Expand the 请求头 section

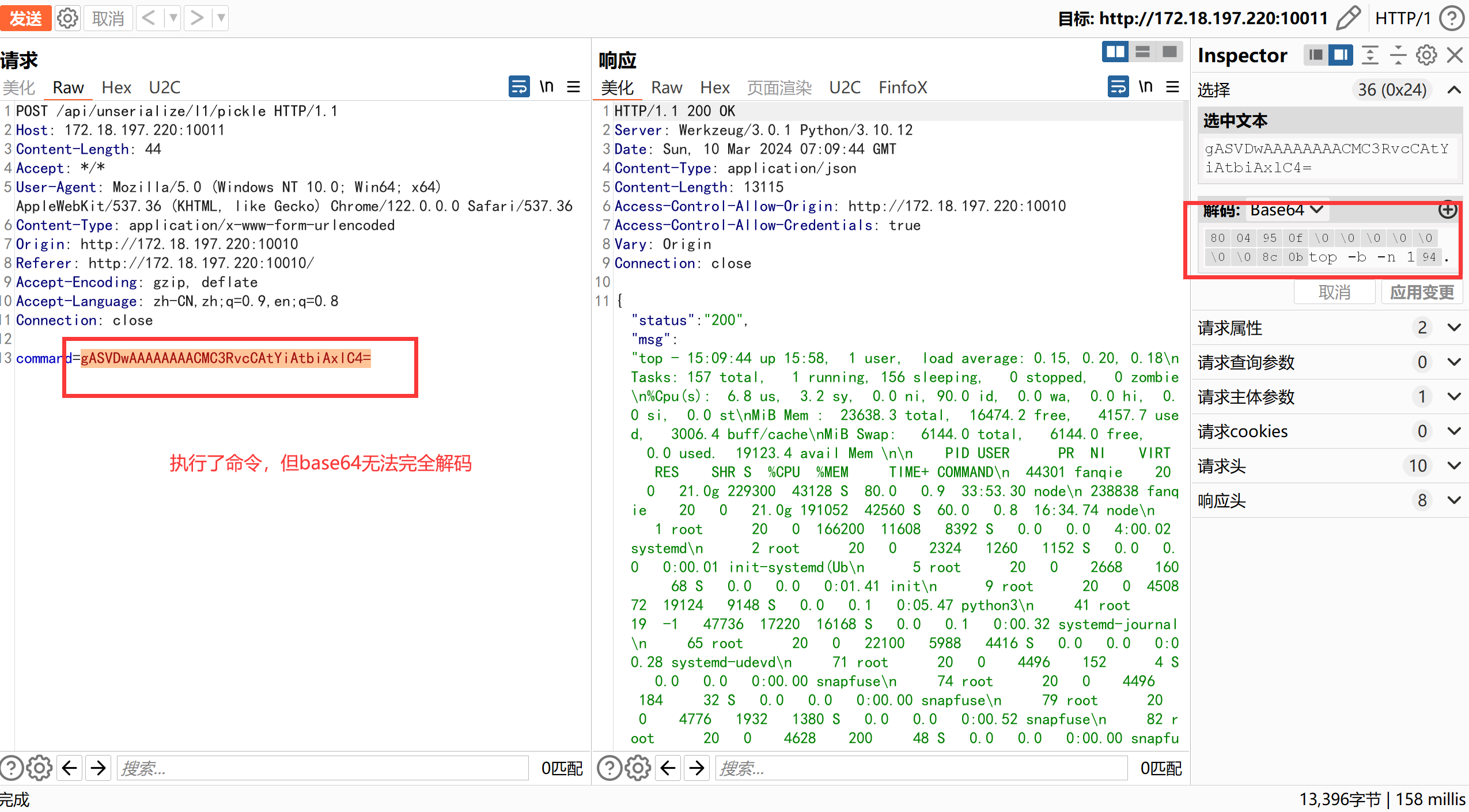[1454, 465]
